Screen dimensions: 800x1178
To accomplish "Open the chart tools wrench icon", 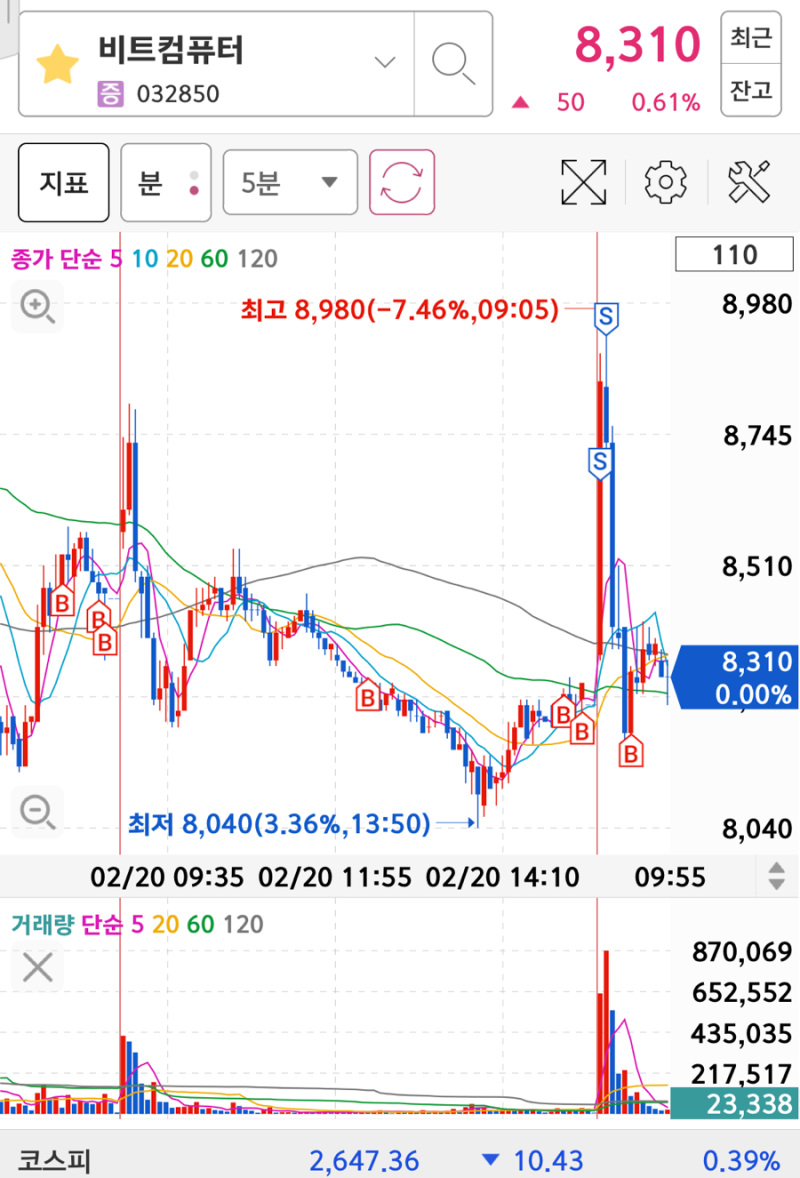I will (x=749, y=182).
